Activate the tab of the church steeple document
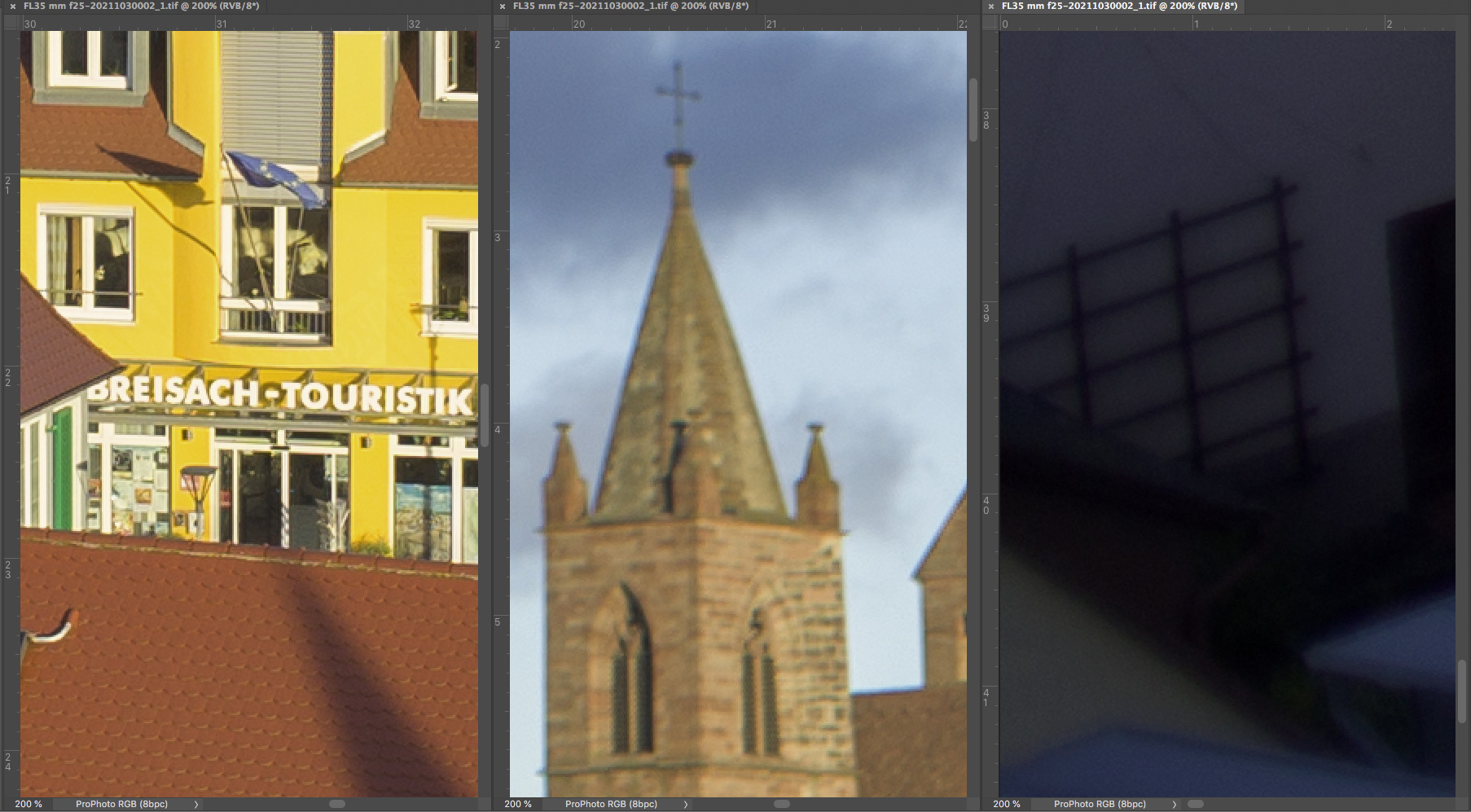Viewport: 1471px width, 812px height. pos(630,7)
